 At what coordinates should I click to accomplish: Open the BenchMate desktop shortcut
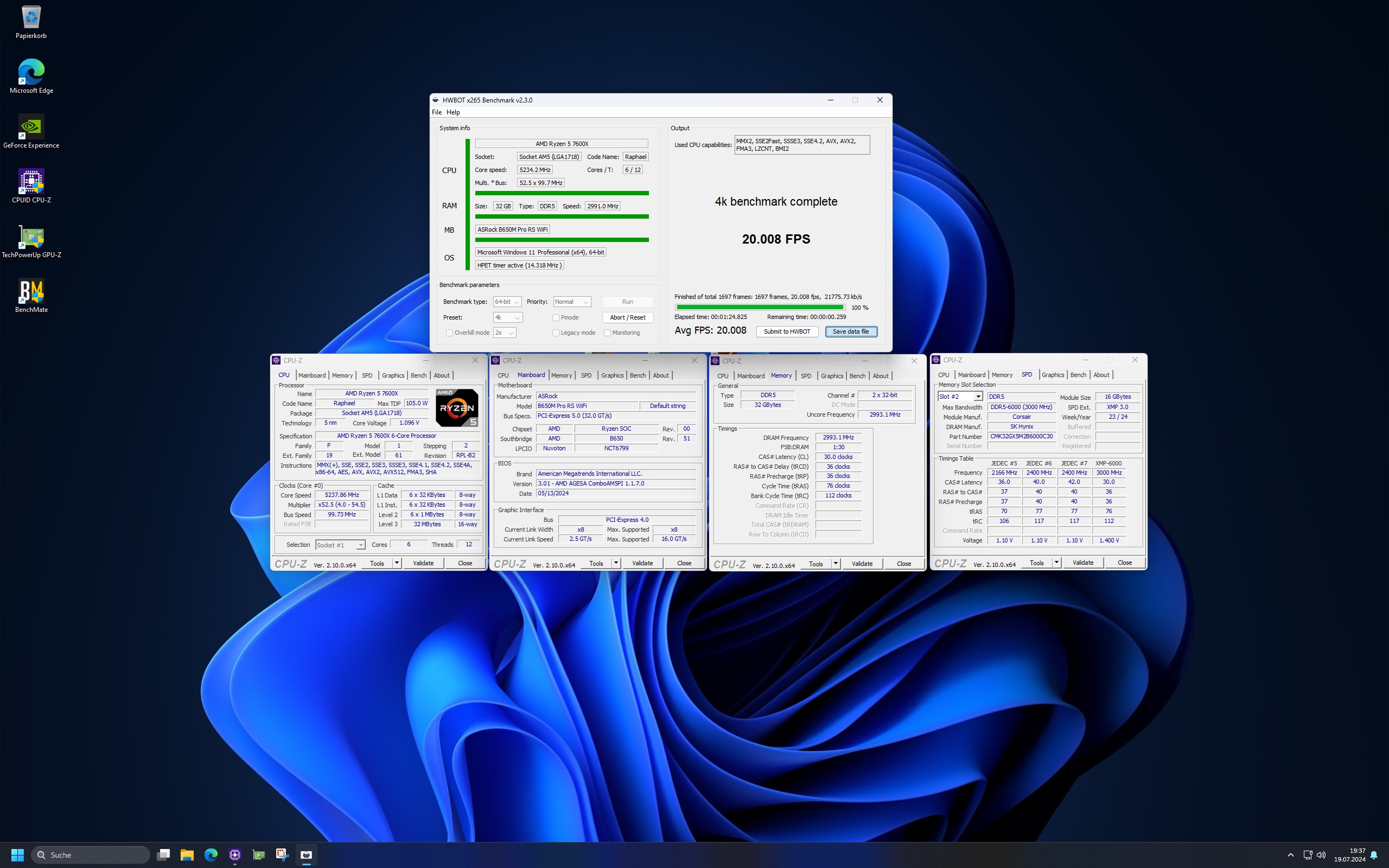pyautogui.click(x=31, y=296)
